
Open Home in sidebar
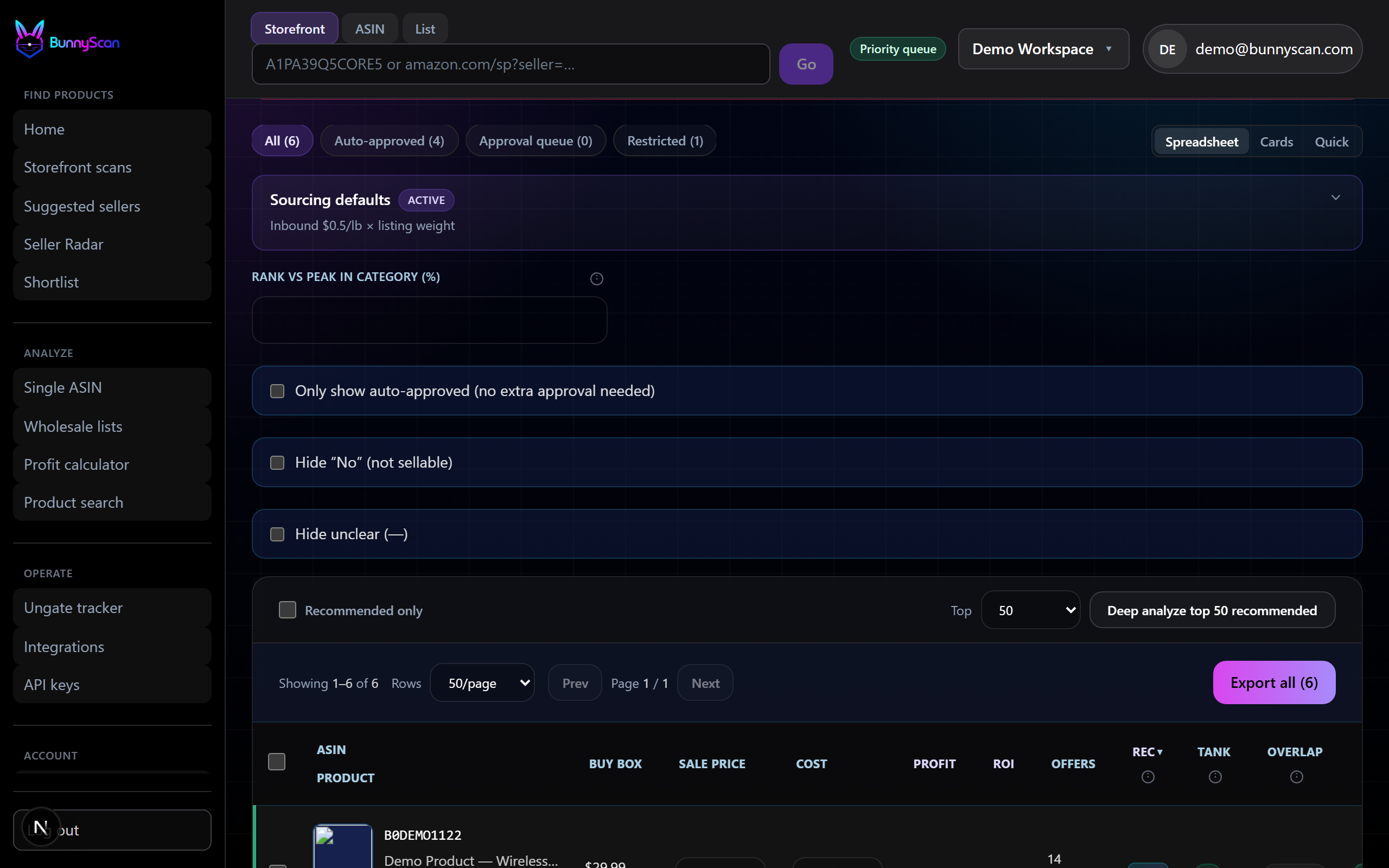(x=112, y=129)
